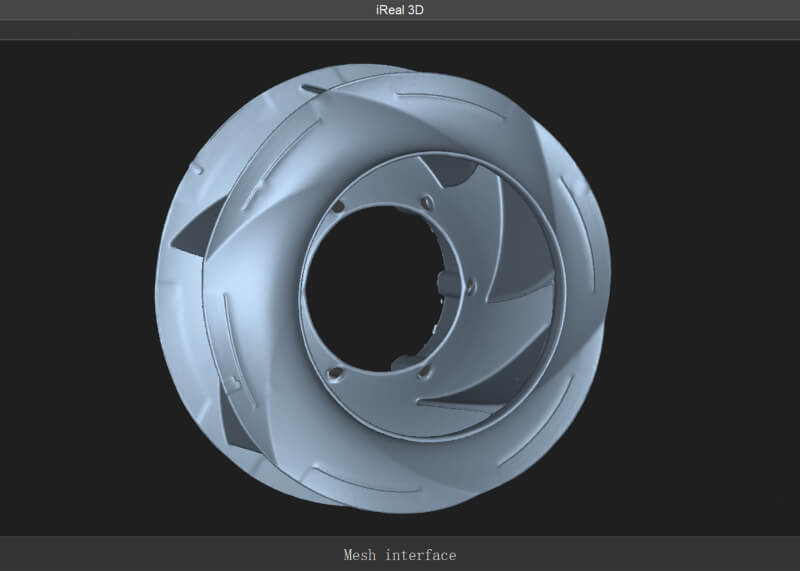Select the upper-left bolt hole on the hub ring

click(x=338, y=206)
